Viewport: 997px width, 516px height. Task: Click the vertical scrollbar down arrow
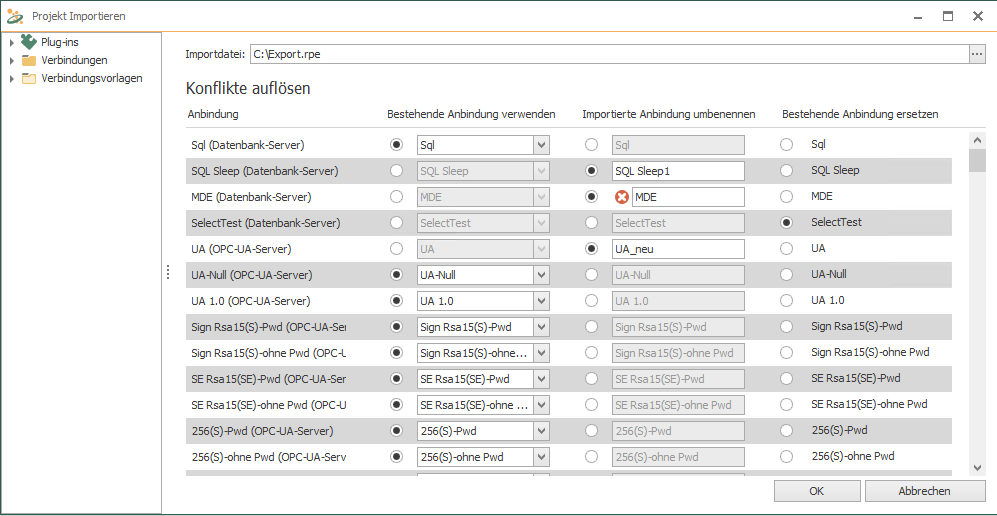977,468
